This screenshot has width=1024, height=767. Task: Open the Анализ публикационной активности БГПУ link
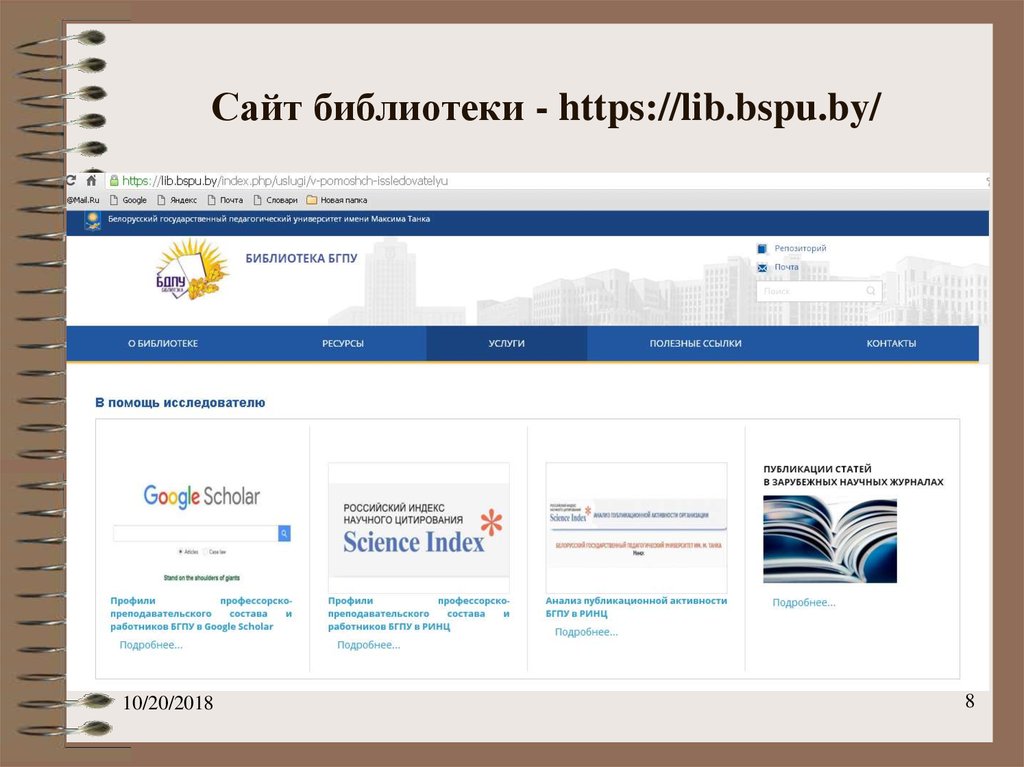637,606
